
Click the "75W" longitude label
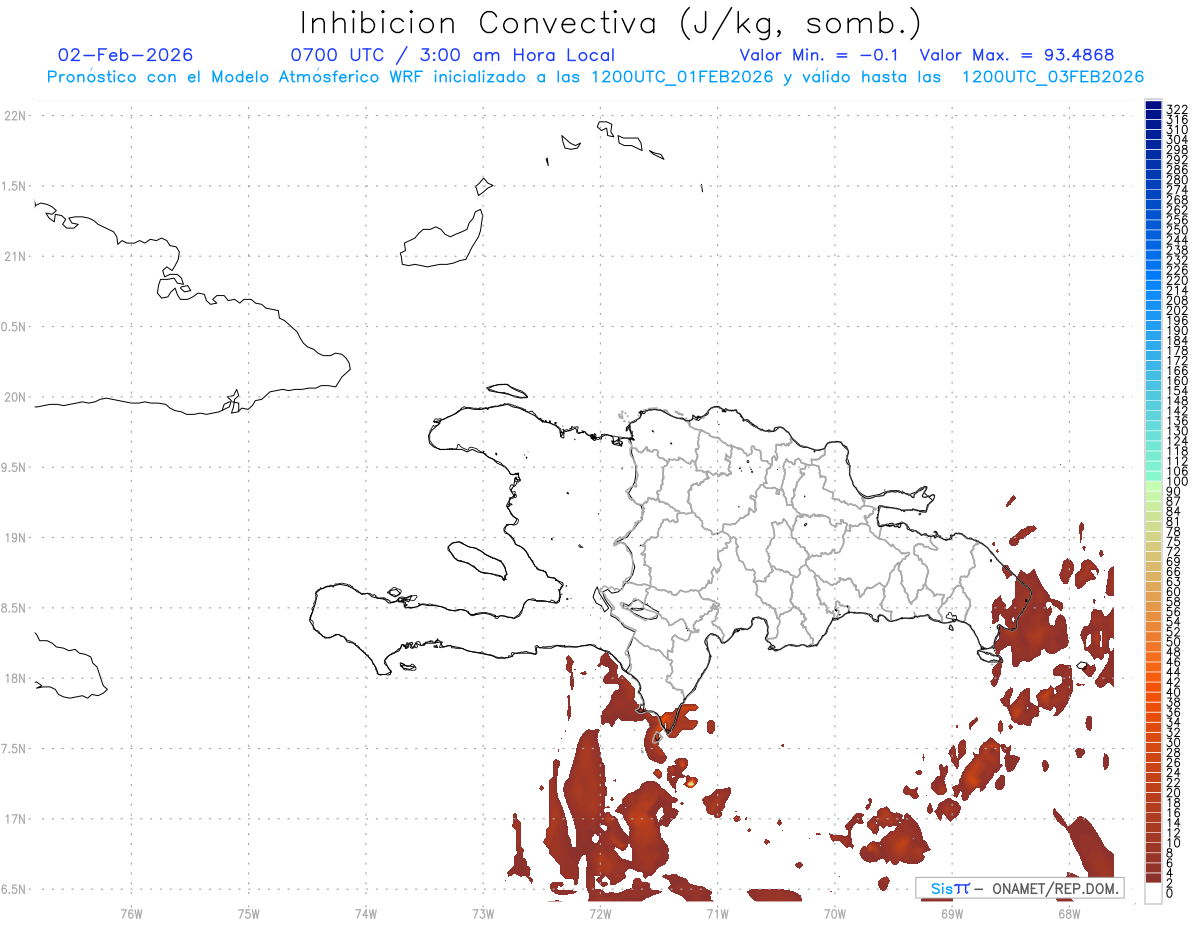pyautogui.click(x=249, y=912)
